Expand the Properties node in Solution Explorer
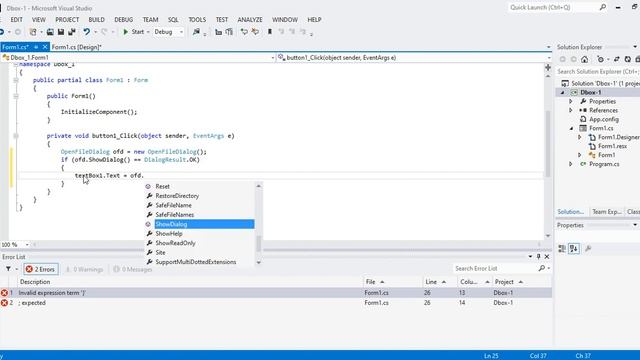 pyautogui.click(x=571, y=101)
